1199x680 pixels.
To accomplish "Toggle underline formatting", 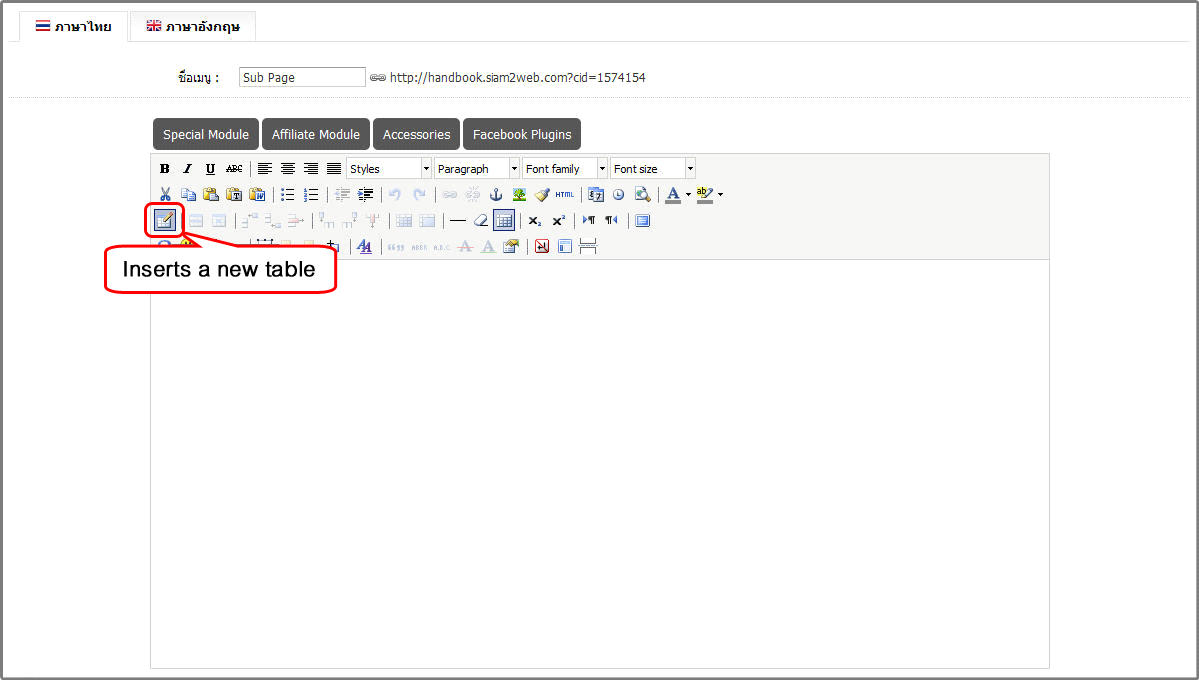I will click(x=210, y=169).
